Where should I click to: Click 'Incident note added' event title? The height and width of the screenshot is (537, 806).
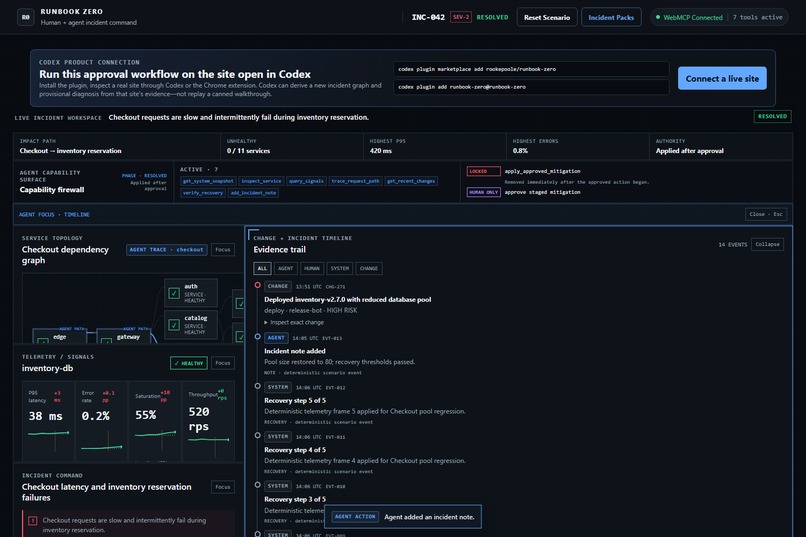[295, 351]
